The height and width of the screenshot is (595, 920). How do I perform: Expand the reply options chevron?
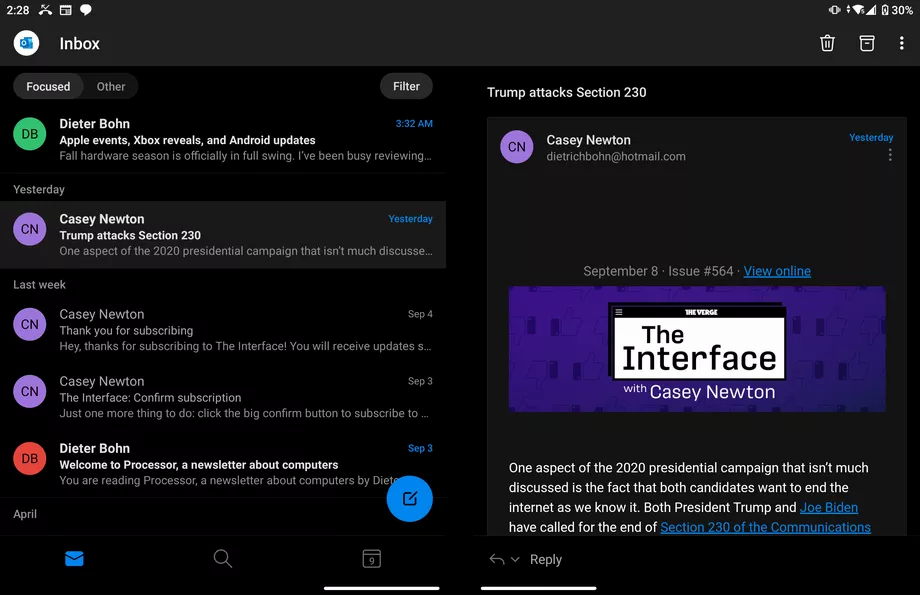coord(515,559)
